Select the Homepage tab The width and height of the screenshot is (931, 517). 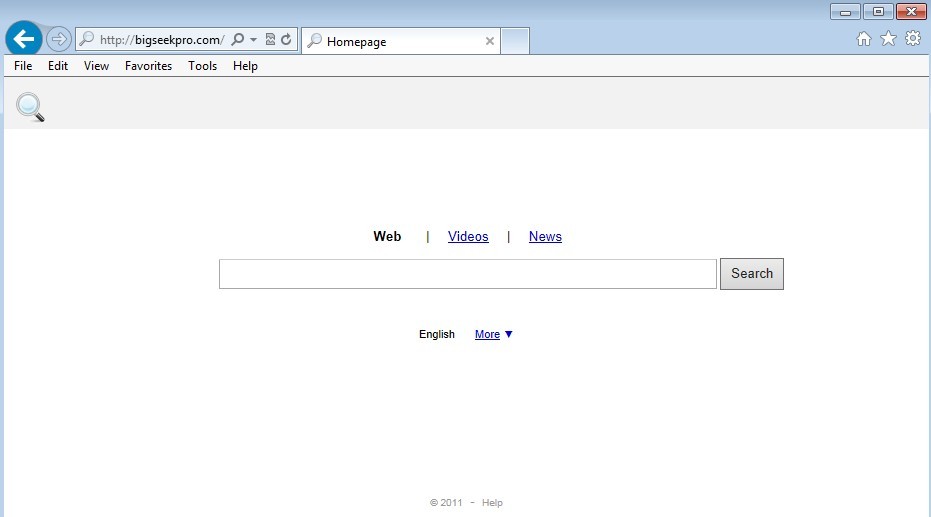401,41
